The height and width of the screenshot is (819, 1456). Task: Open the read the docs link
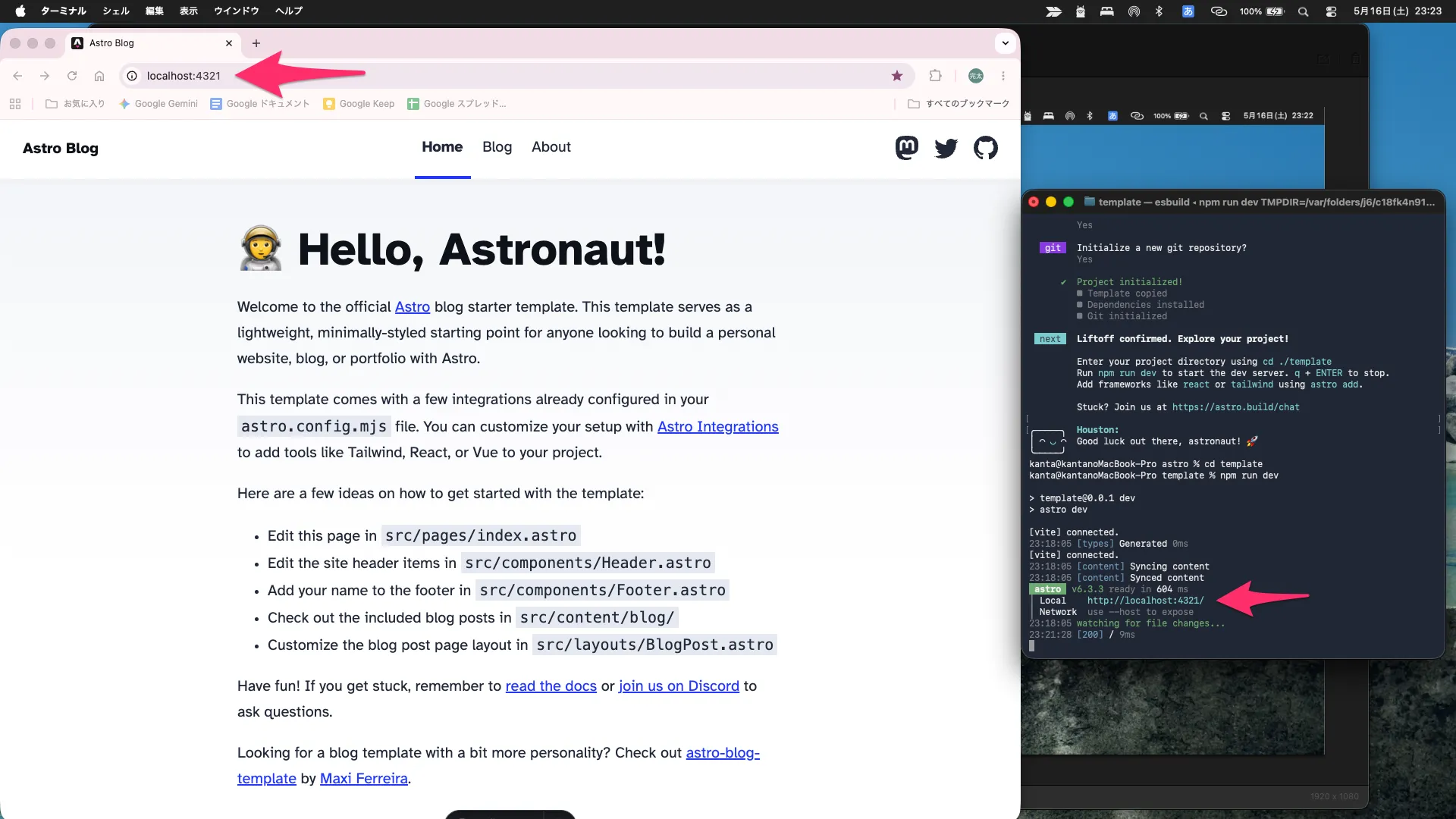[551, 686]
